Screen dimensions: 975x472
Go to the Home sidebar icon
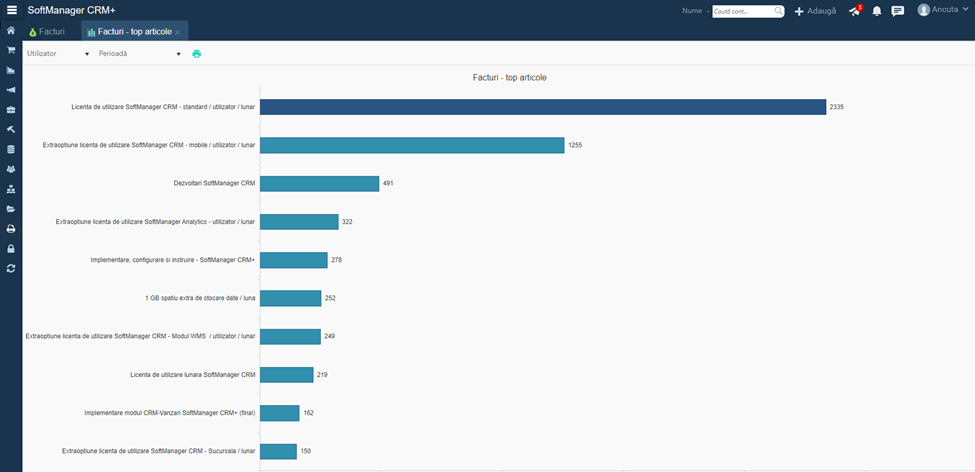(11, 30)
